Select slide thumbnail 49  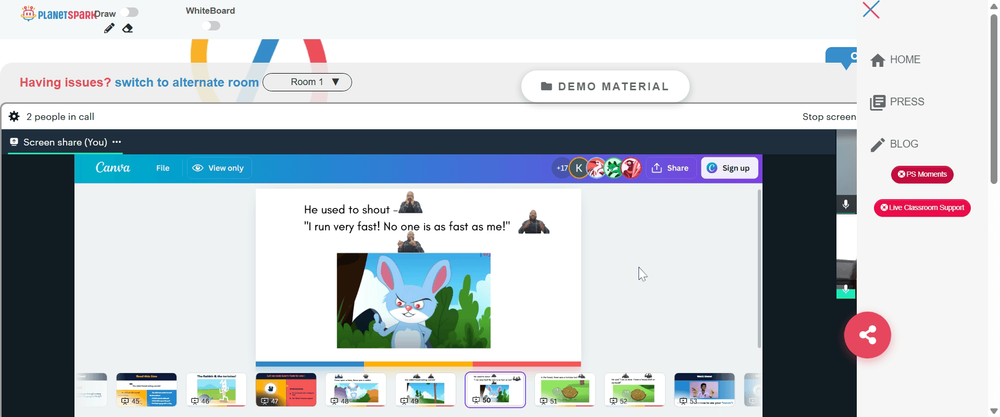coord(425,390)
